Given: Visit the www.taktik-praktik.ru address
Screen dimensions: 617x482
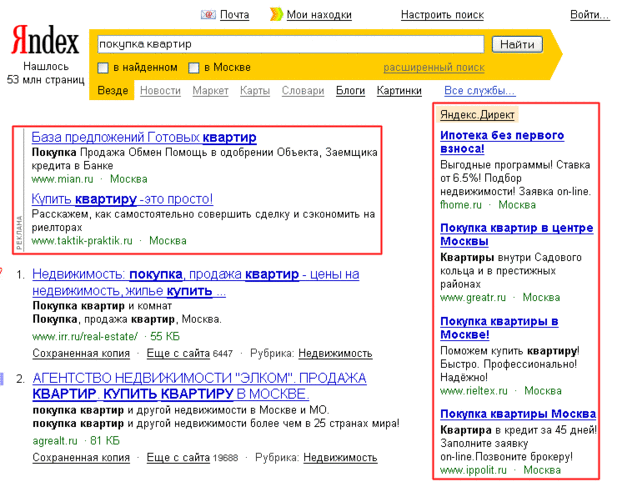Looking at the screenshot, I should [82, 241].
